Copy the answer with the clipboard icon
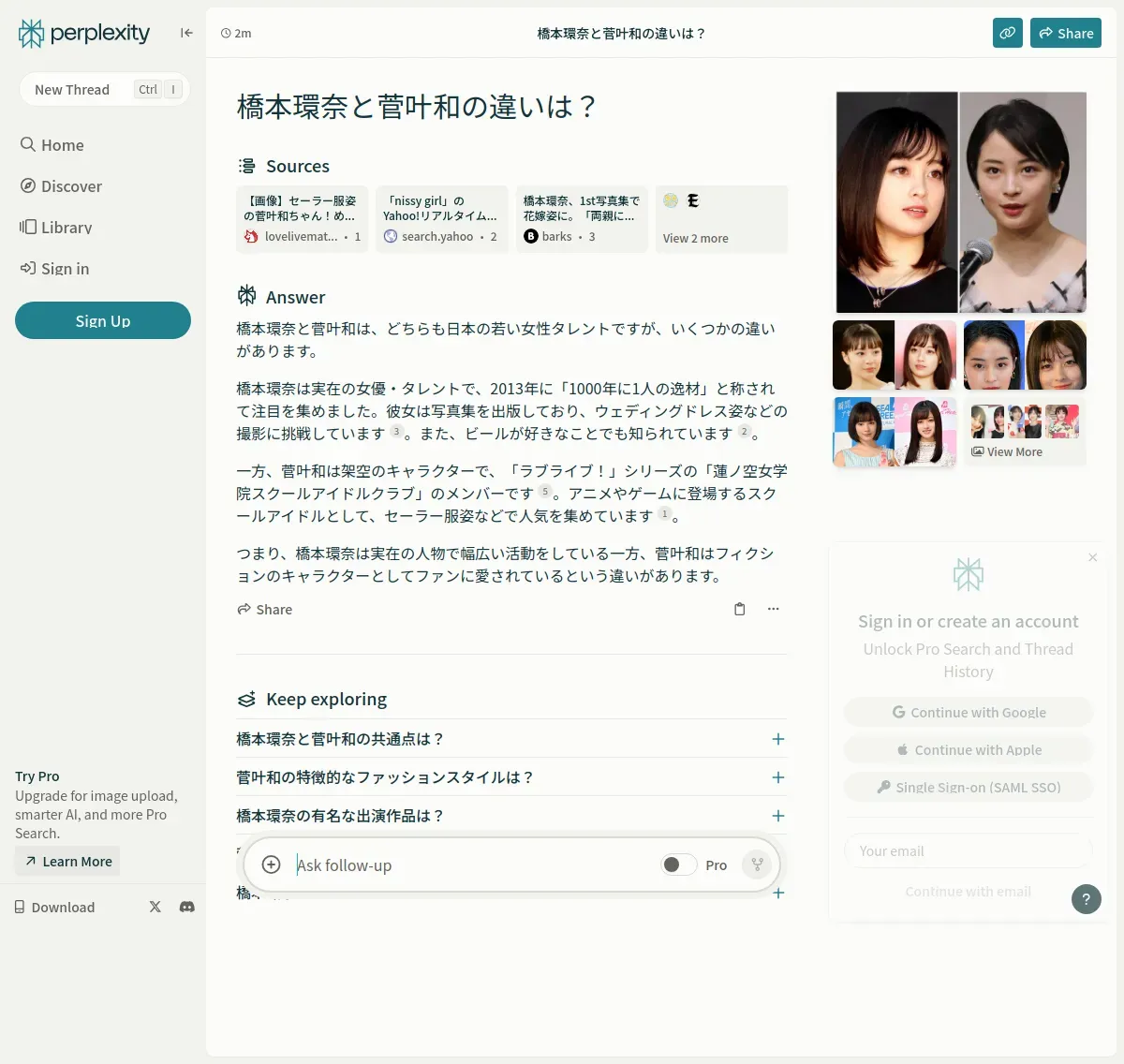 (x=739, y=609)
